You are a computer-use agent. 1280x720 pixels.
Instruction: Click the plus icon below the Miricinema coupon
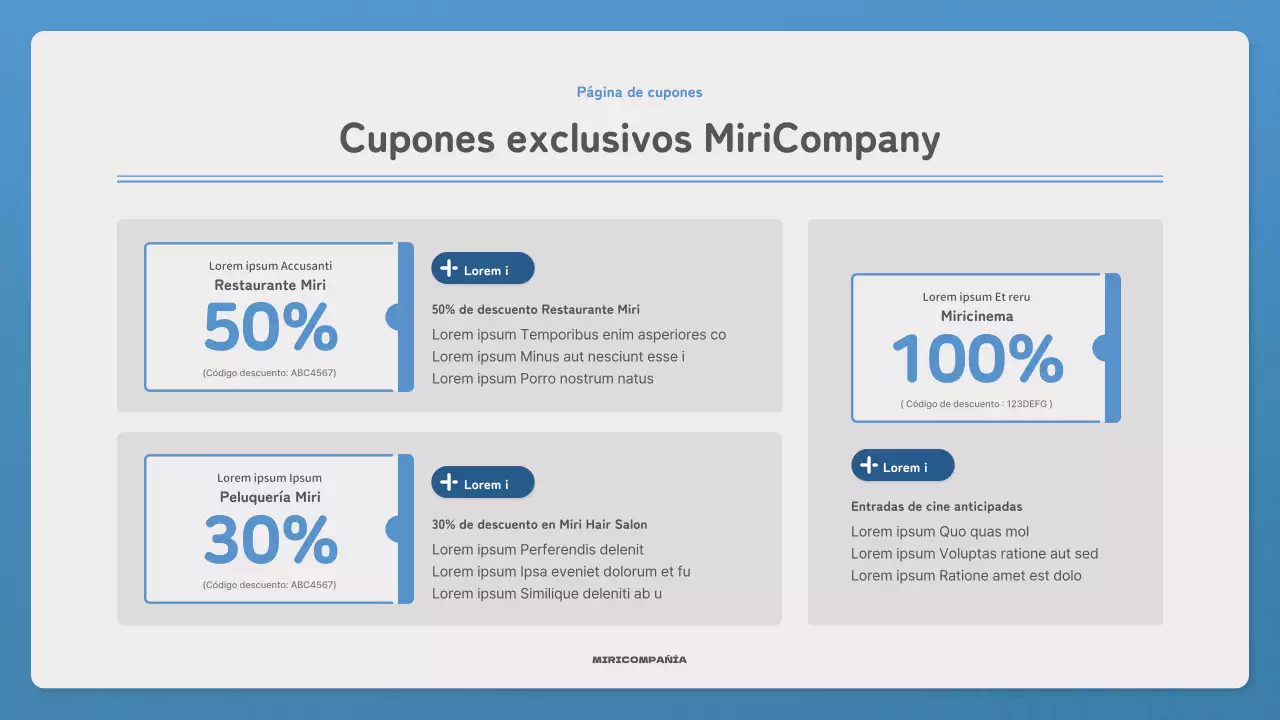870,466
